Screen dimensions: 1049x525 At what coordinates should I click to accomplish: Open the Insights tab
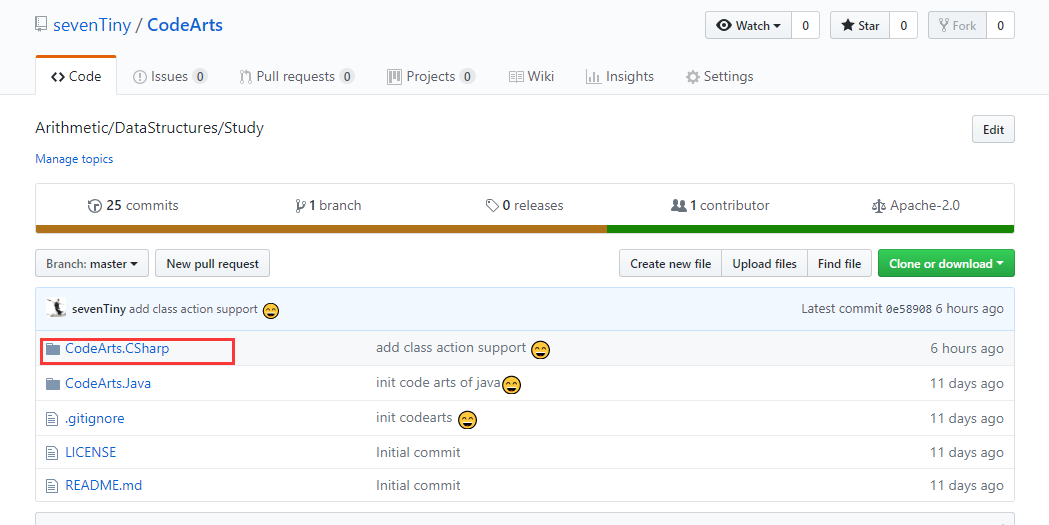(x=619, y=77)
